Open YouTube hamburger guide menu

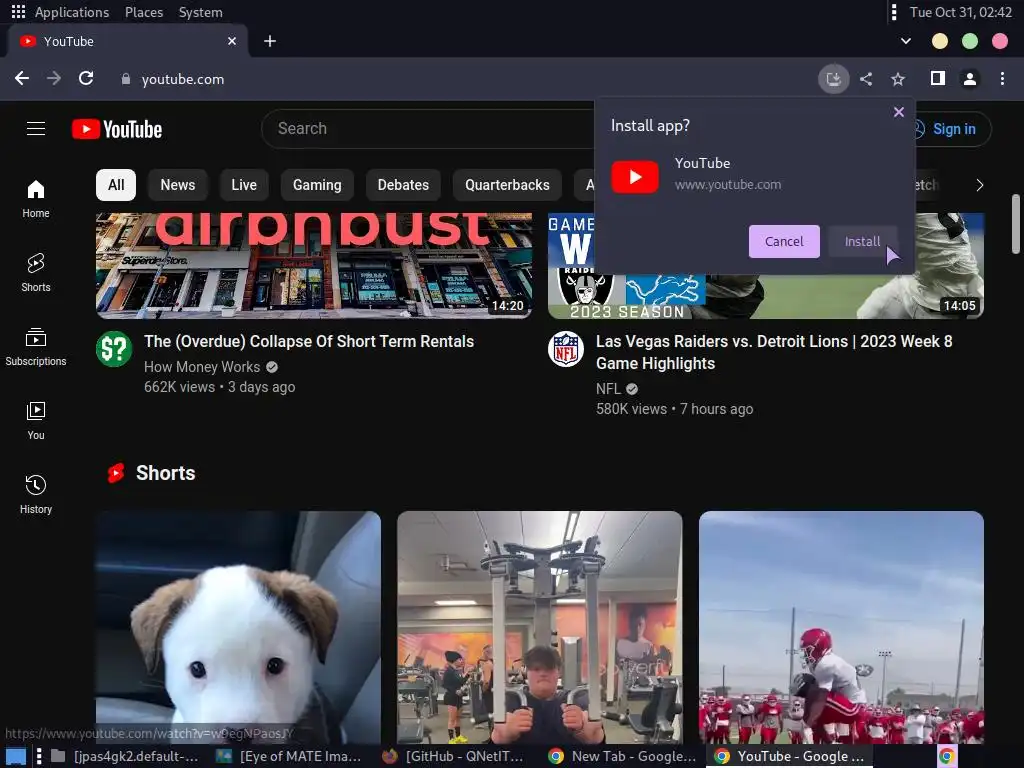tap(36, 129)
